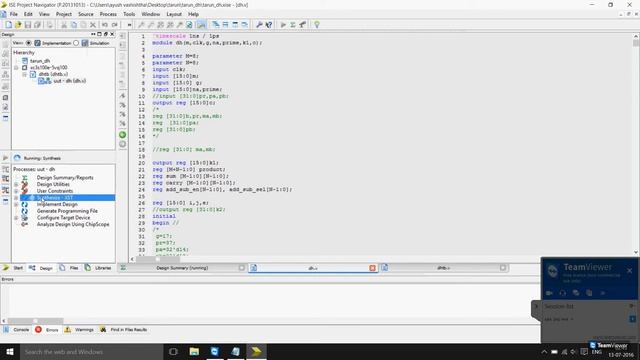Click the Windows Start button
The image size is (640, 360).
9,351
